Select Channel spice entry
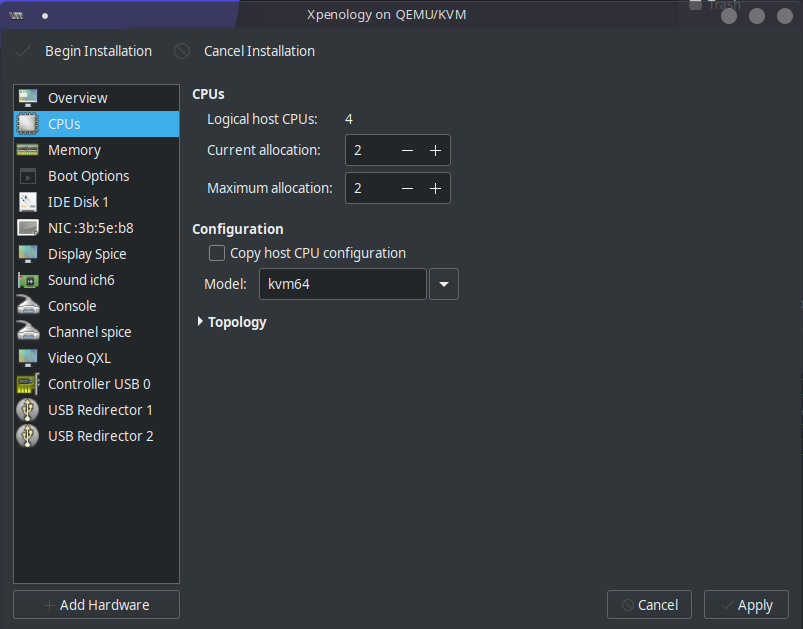Screen dimensions: 803x629 click(x=96, y=332)
